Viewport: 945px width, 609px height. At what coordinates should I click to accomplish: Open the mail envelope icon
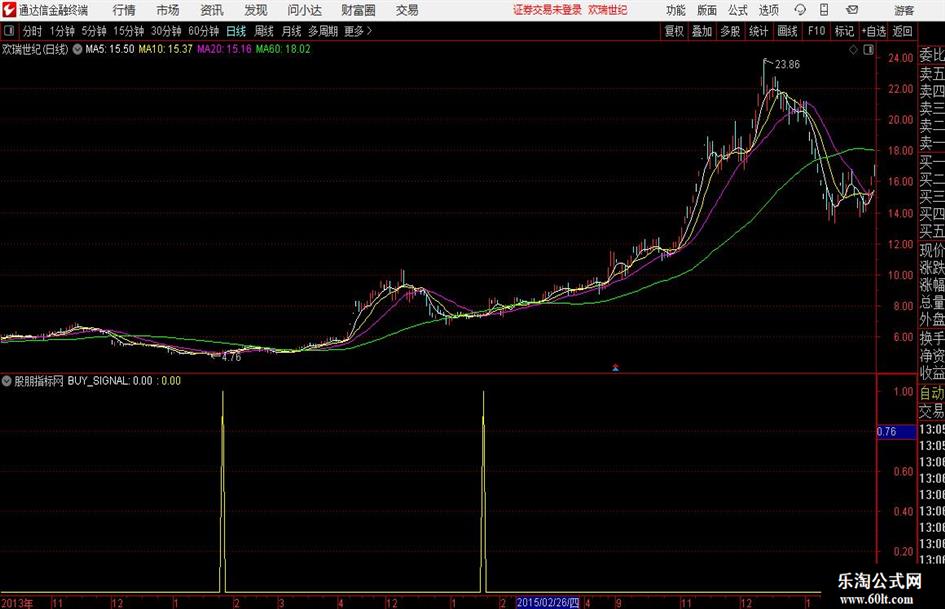852,10
